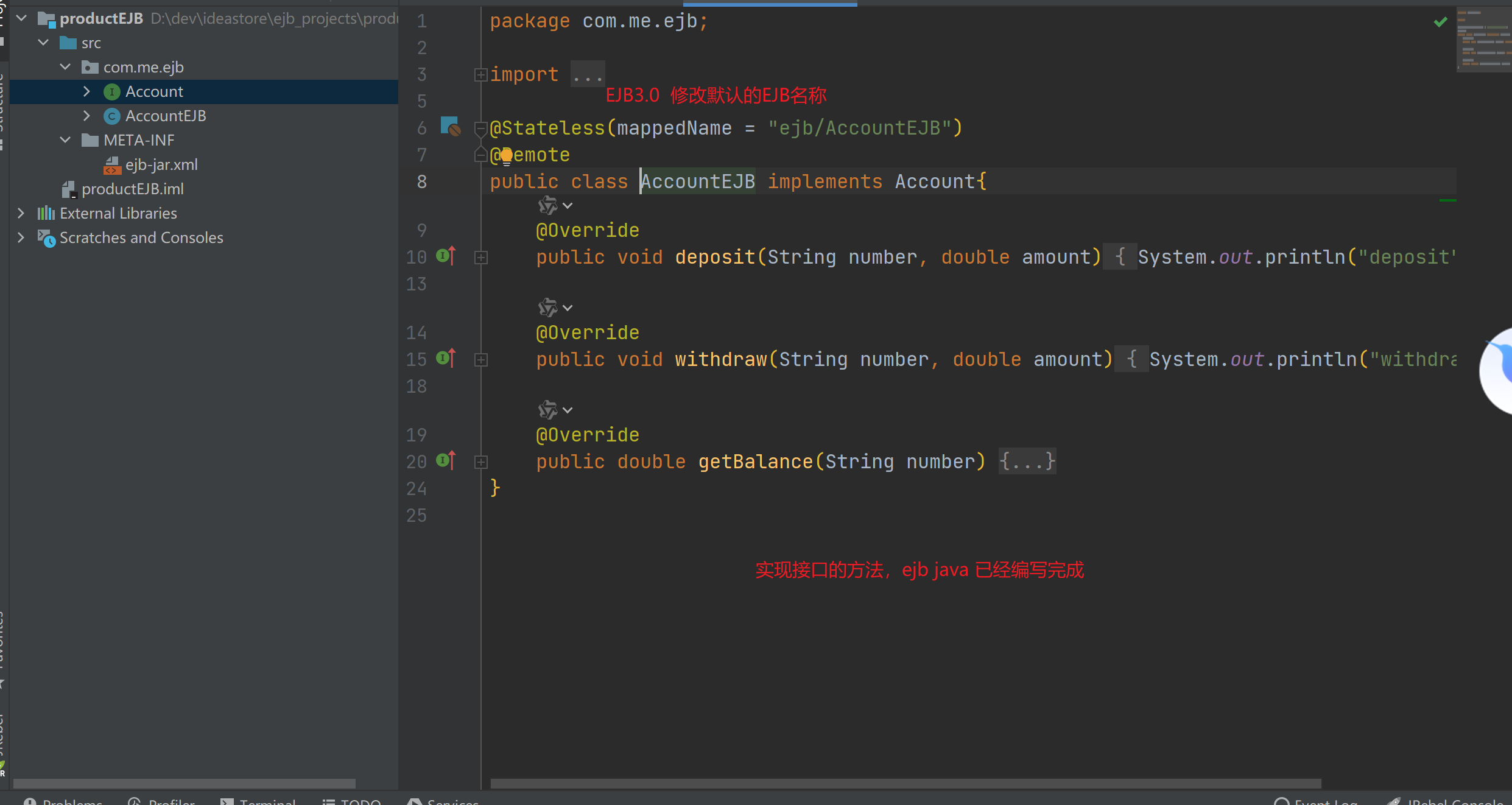The height and width of the screenshot is (805, 1512).
Task: Click line number 8 in the gutter
Action: (x=422, y=181)
